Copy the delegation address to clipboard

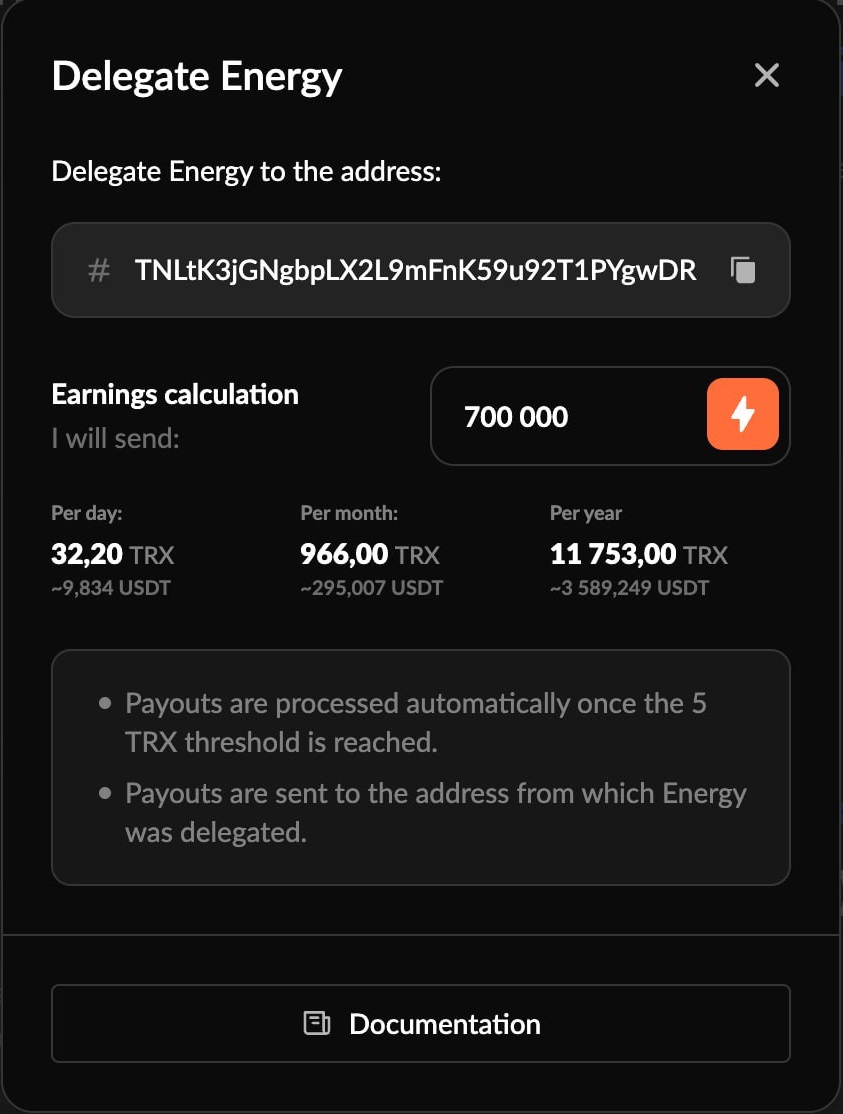tap(743, 270)
